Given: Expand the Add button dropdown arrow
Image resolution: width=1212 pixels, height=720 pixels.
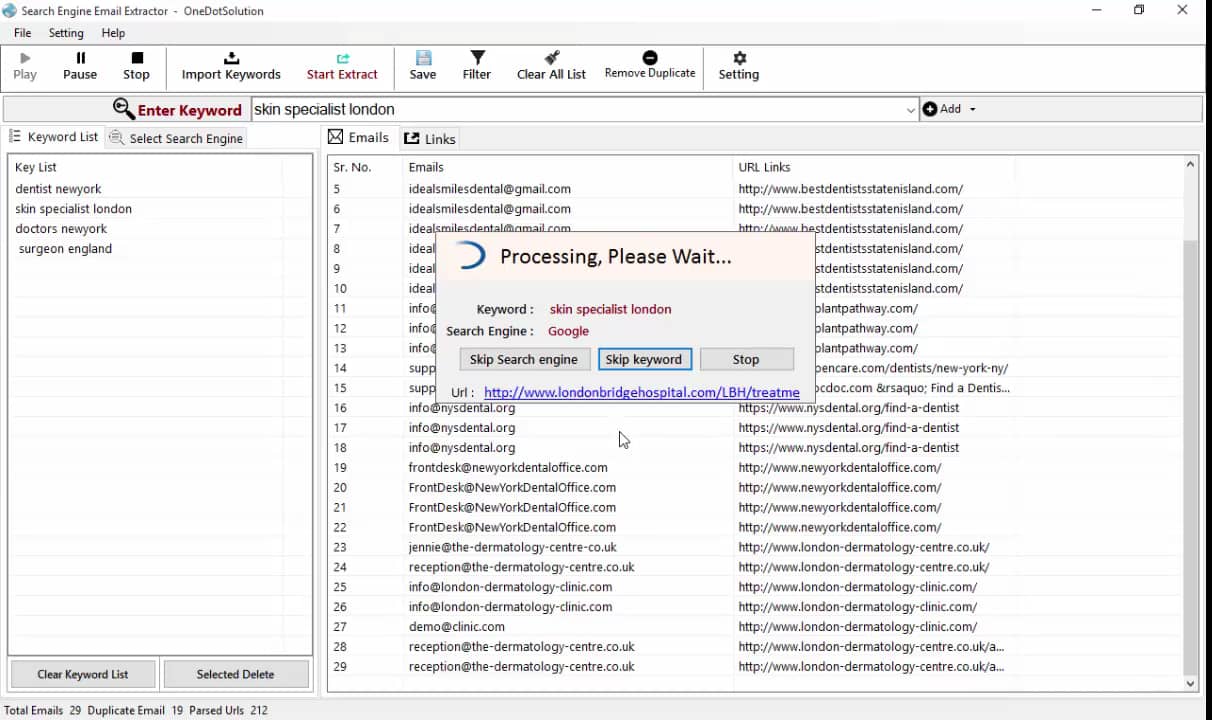Looking at the screenshot, I should click(x=972, y=109).
